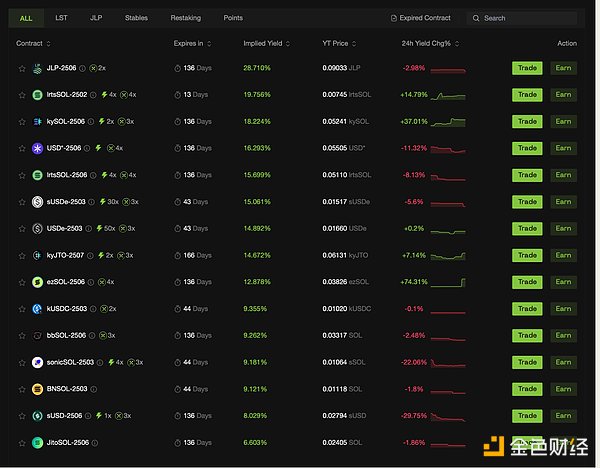Click the Search input field
The width and height of the screenshot is (600, 468).
tap(522, 18)
